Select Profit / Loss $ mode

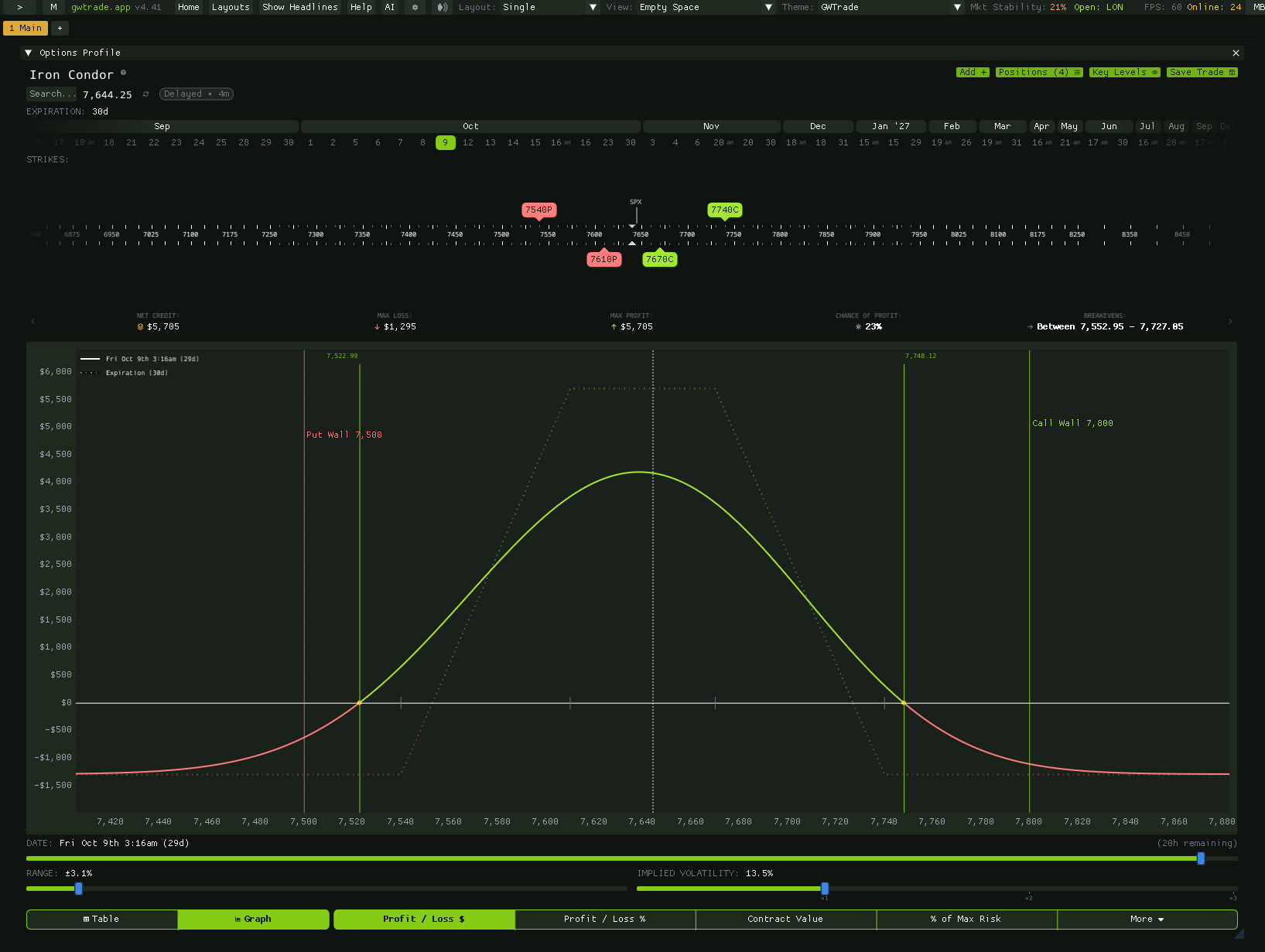(x=424, y=919)
